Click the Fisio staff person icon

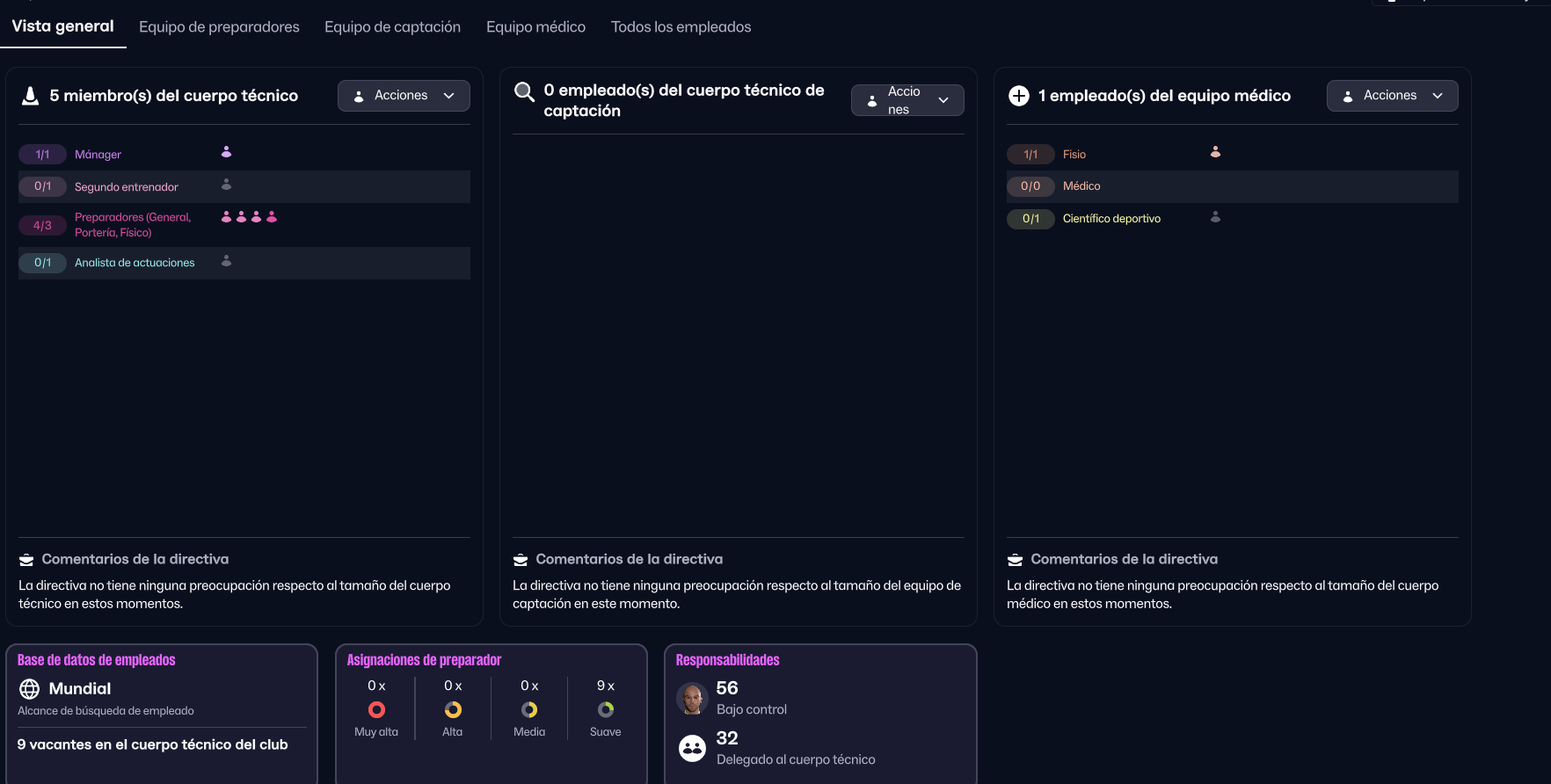[1215, 152]
